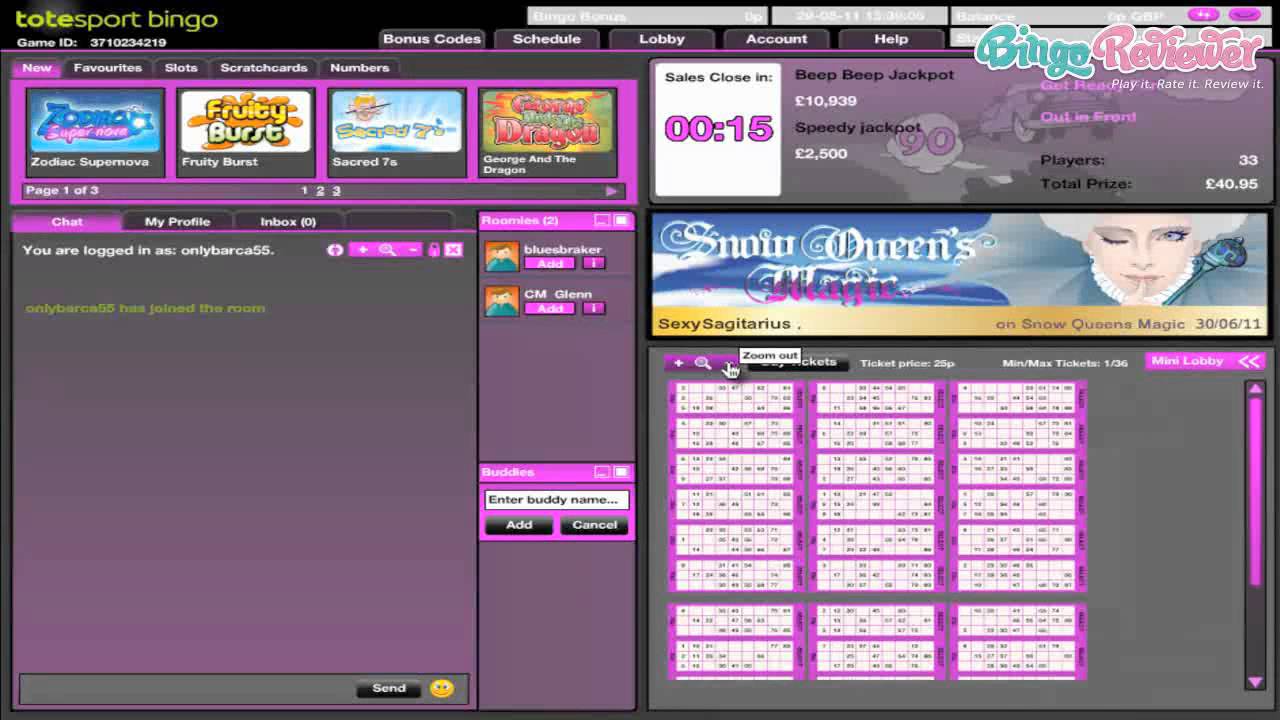Image resolution: width=1280 pixels, height=720 pixels.
Task: Minimize the Buddies panel
Action: 602,472
